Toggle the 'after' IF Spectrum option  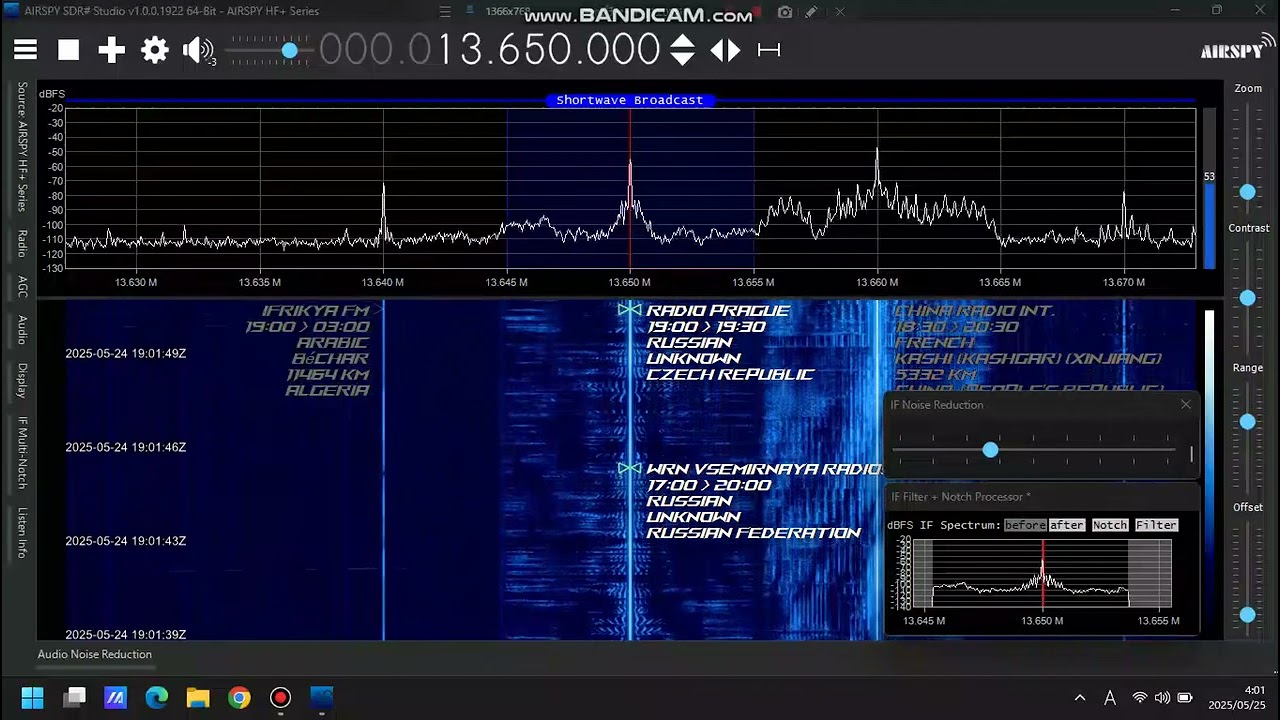pyautogui.click(x=1066, y=525)
